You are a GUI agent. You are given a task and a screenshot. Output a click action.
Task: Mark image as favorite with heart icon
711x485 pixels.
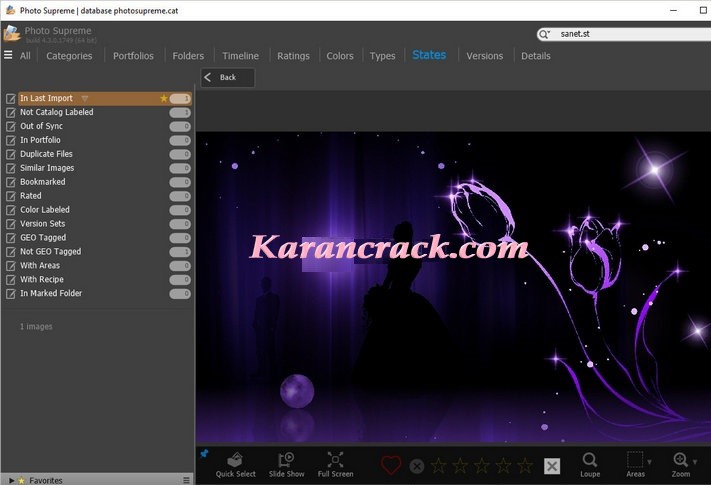click(x=391, y=466)
